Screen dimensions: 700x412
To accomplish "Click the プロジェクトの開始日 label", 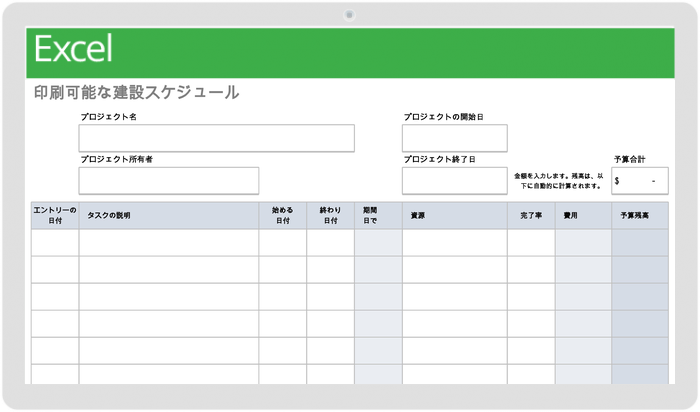I will coord(443,117).
